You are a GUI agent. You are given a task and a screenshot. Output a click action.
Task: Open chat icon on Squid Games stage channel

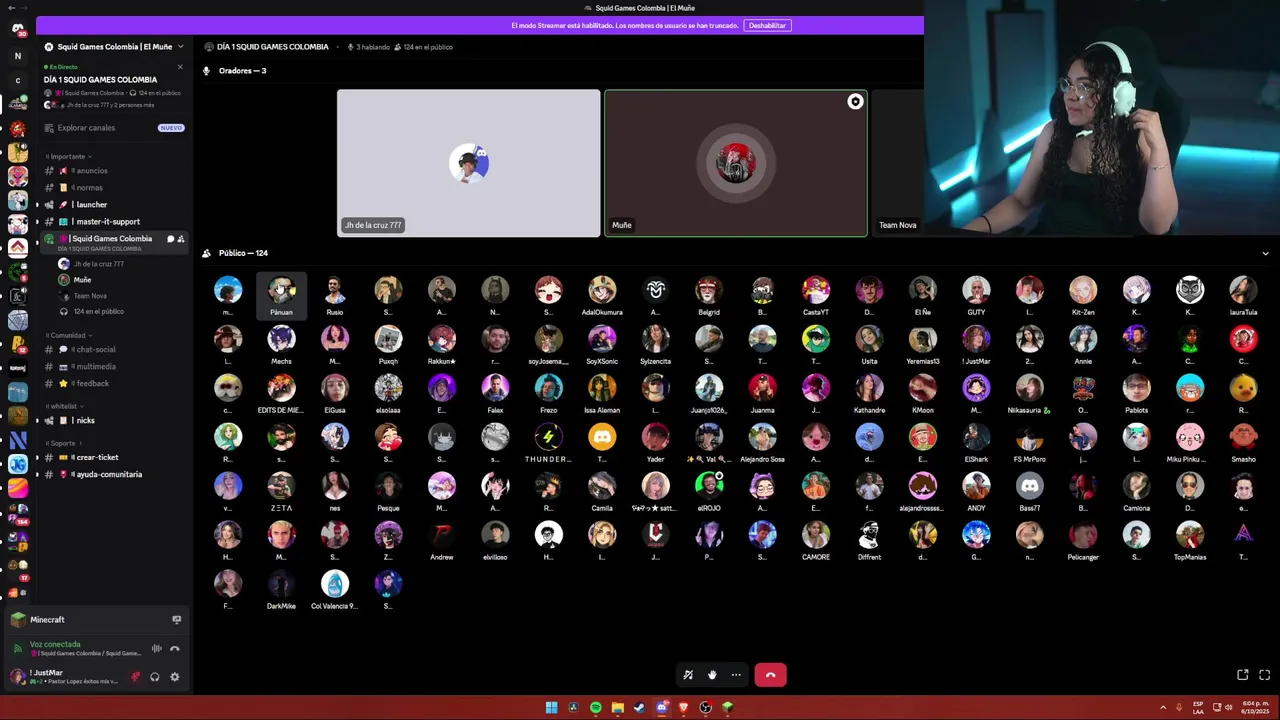tap(170, 239)
